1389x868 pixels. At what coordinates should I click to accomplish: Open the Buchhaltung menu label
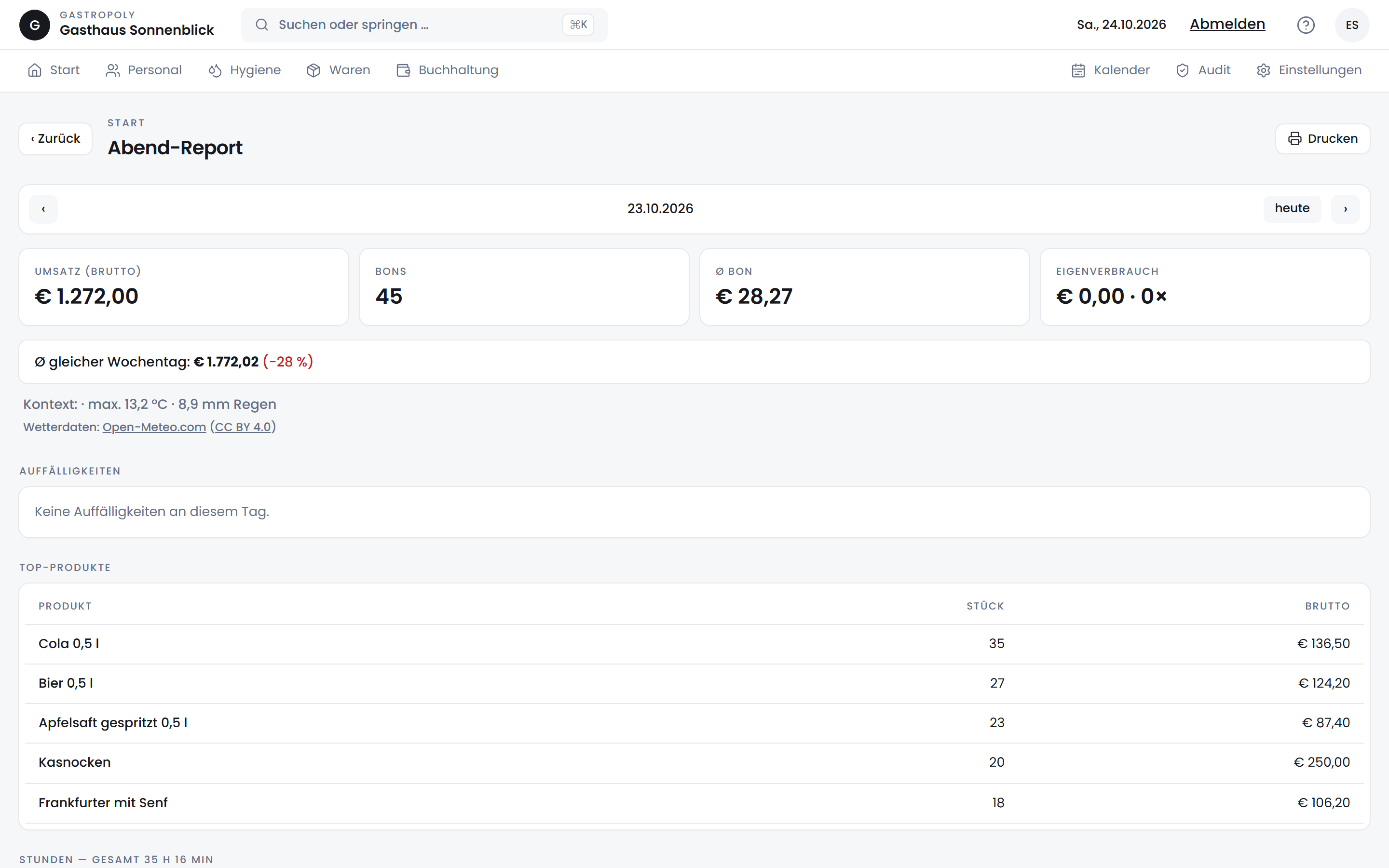point(459,70)
